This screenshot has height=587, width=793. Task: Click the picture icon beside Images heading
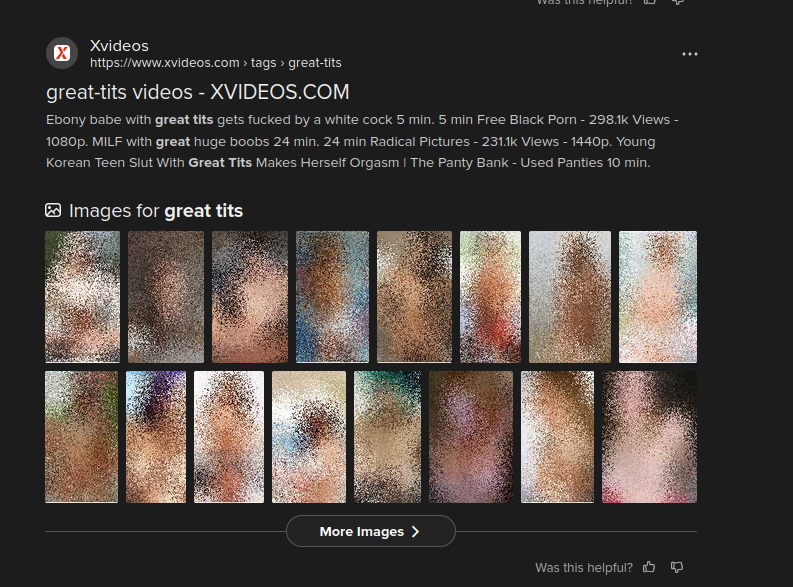[x=53, y=210]
